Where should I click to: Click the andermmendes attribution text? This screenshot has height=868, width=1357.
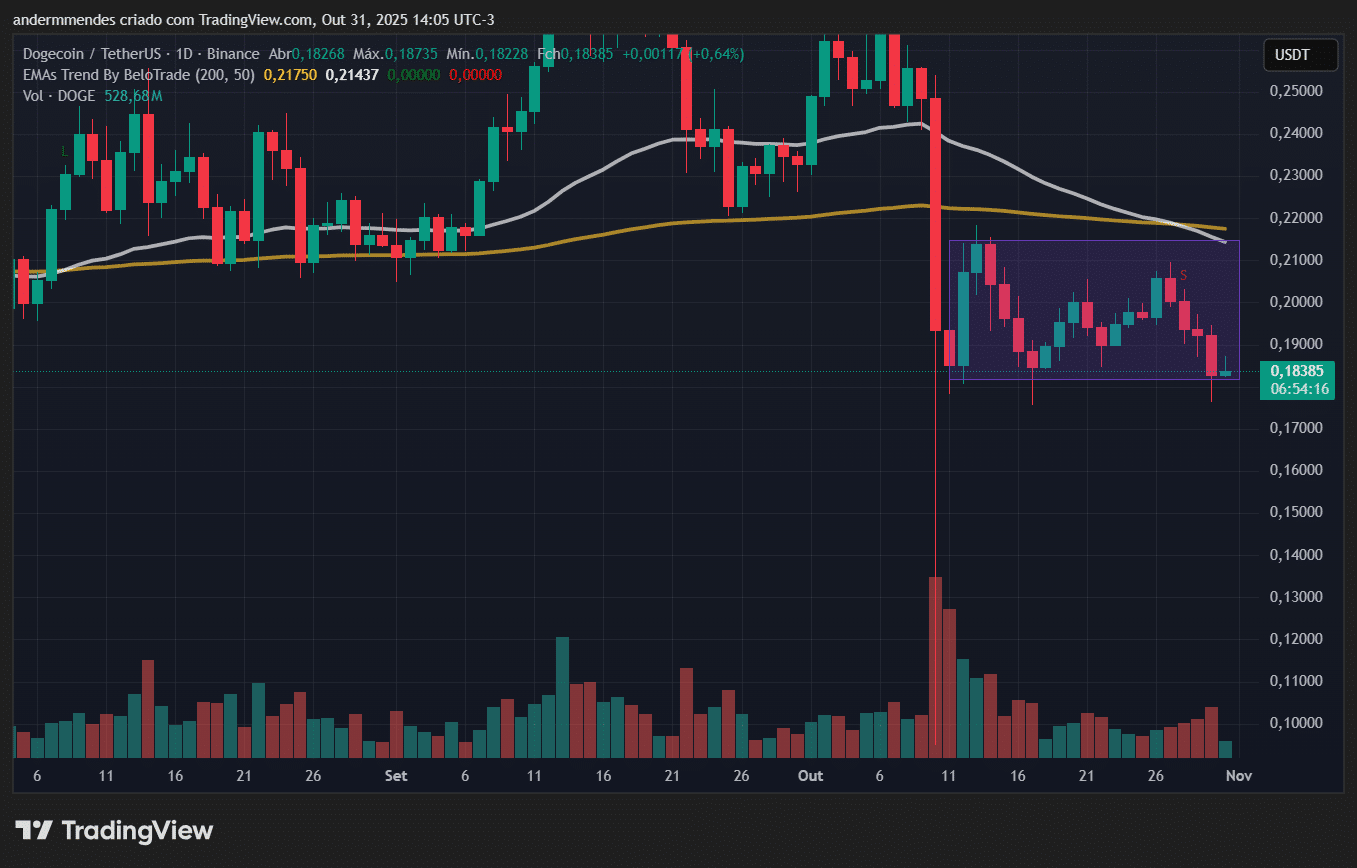point(63,19)
